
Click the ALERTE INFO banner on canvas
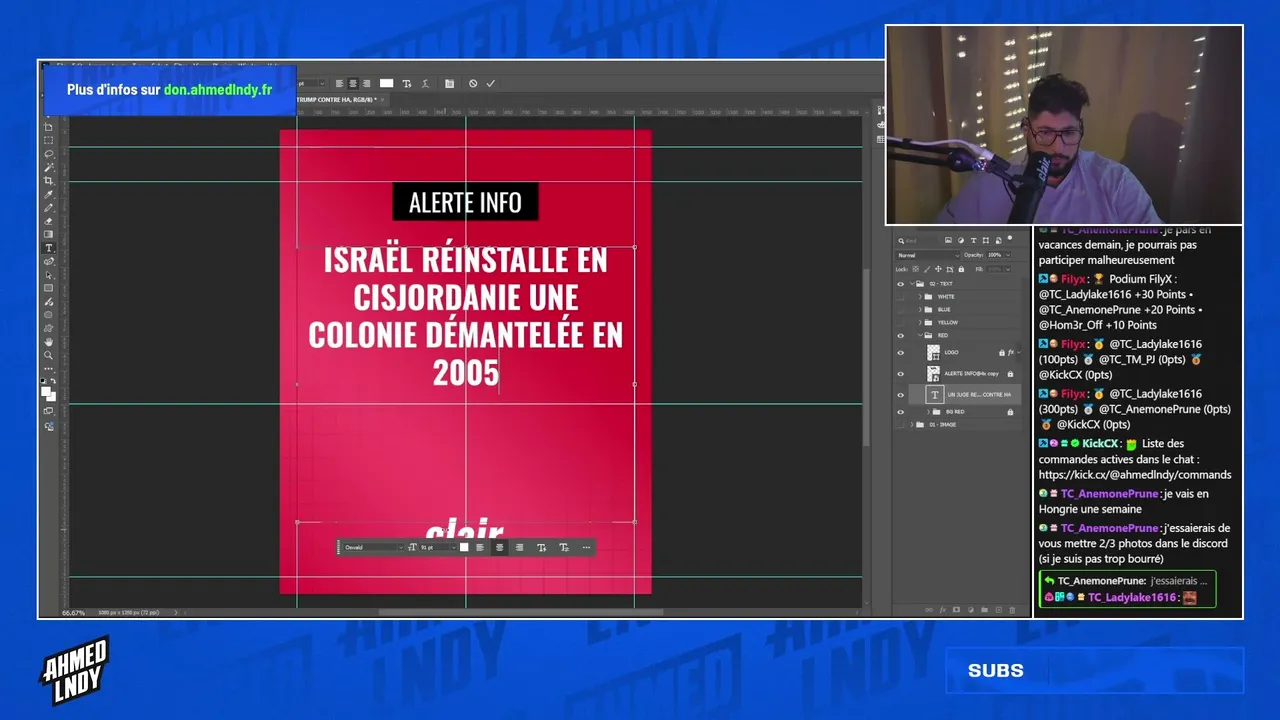coord(465,202)
